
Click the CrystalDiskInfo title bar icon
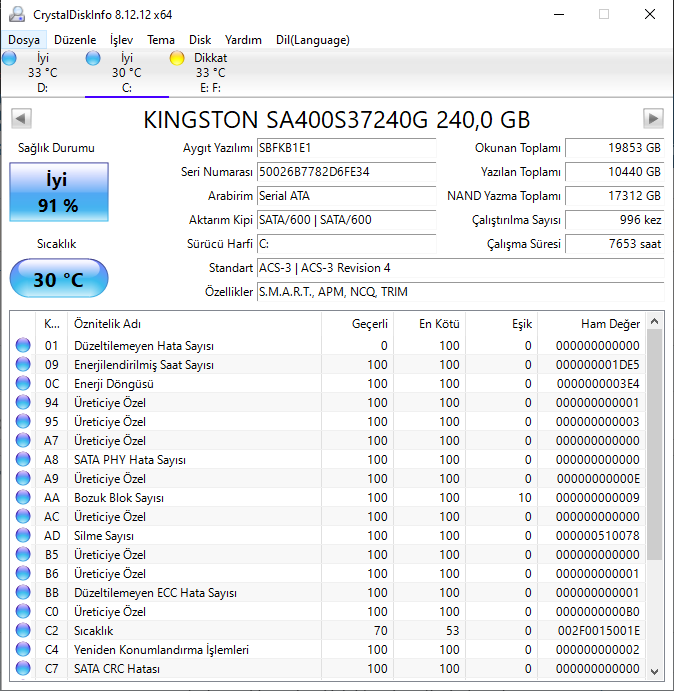[17, 14]
